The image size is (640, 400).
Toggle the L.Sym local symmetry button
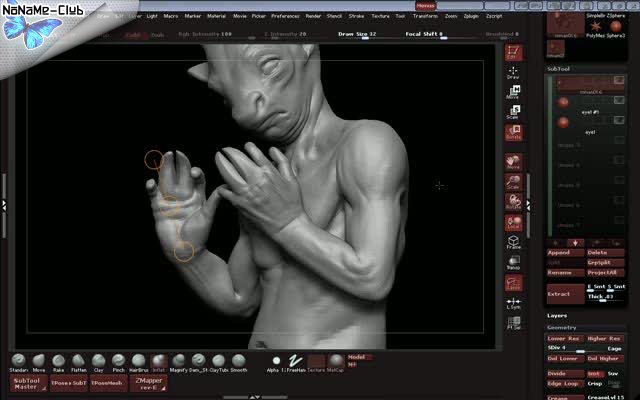point(514,302)
